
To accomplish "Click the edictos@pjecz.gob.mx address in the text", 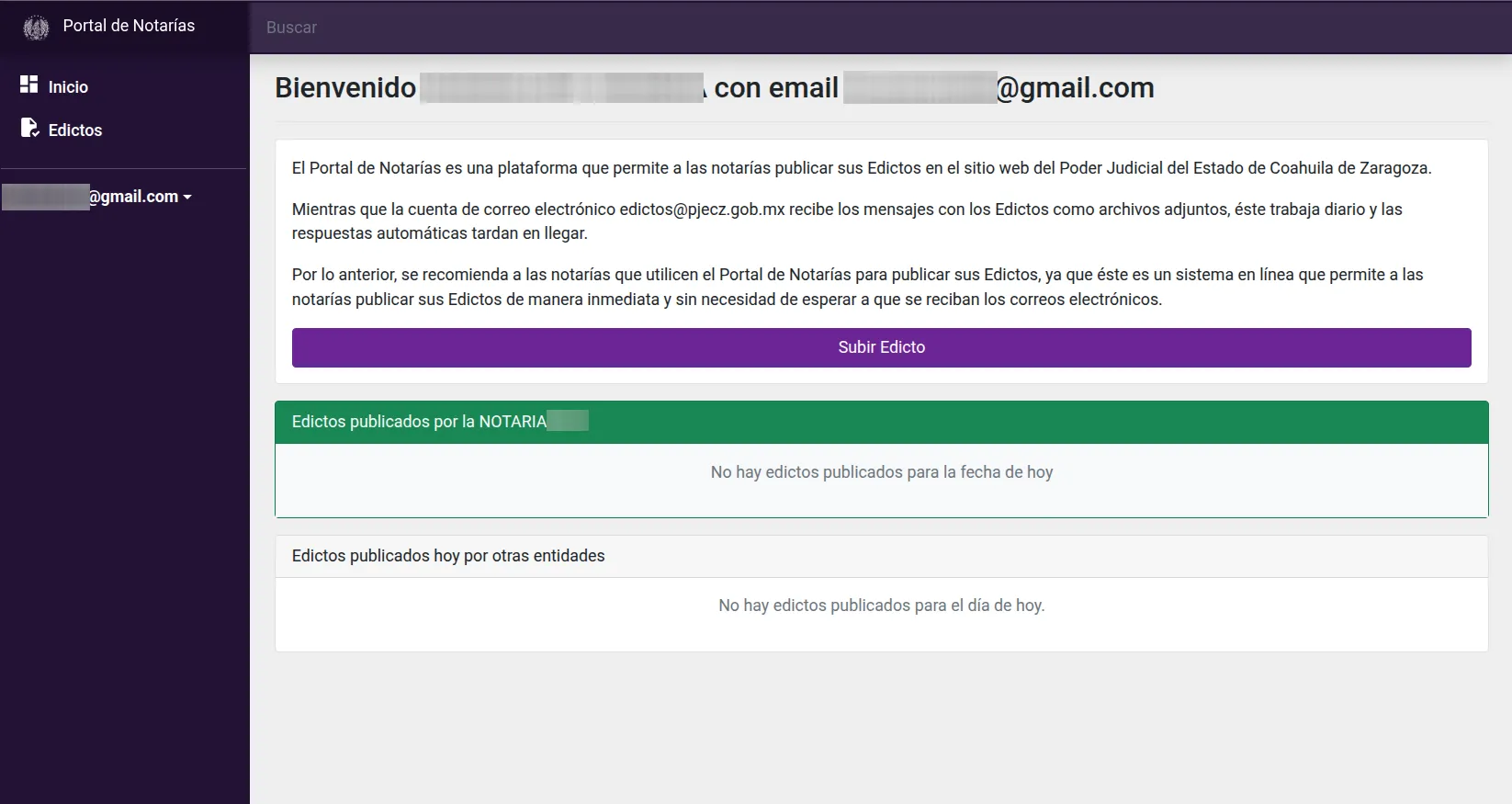I will coord(702,209).
